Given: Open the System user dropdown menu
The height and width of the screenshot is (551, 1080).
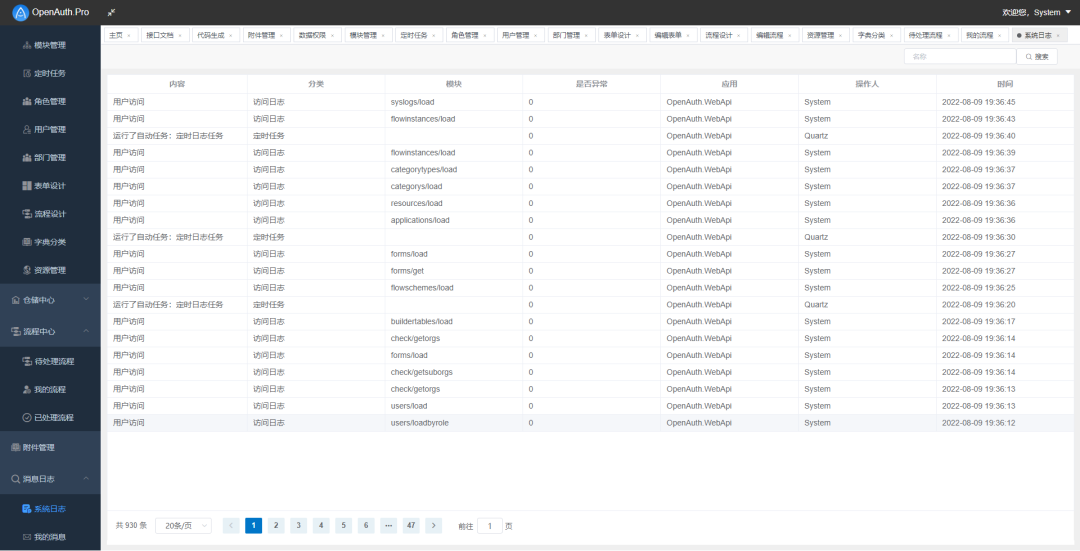Looking at the screenshot, I should click(x=1037, y=12).
